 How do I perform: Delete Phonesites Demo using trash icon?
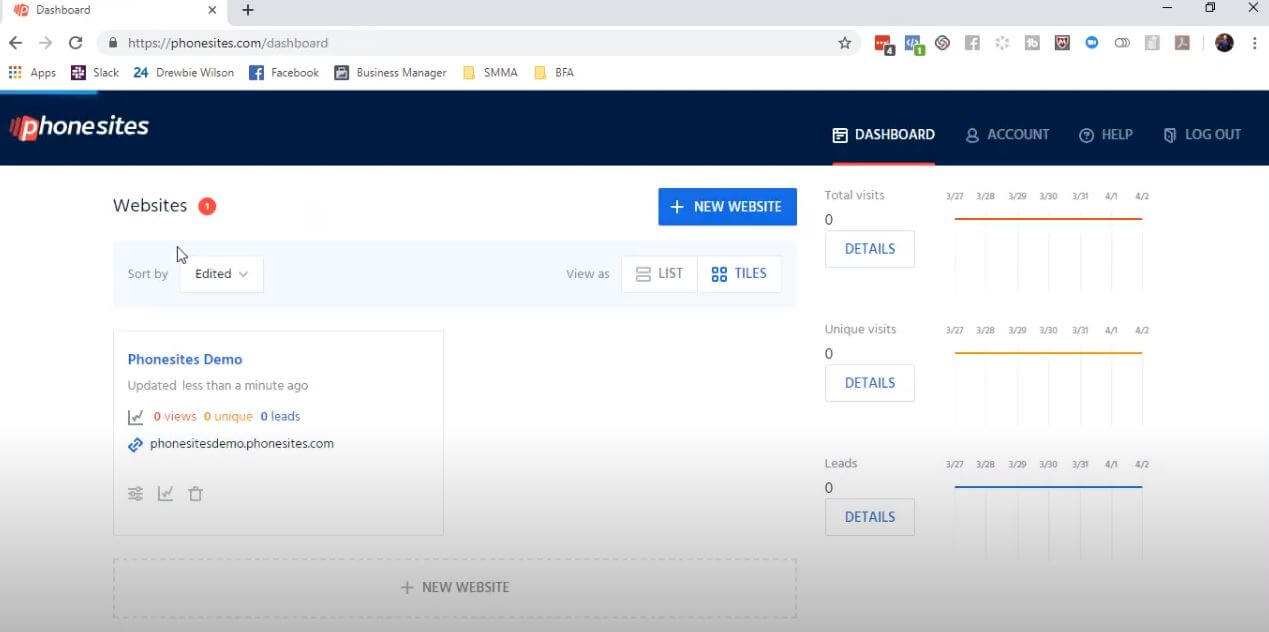pyautogui.click(x=196, y=493)
